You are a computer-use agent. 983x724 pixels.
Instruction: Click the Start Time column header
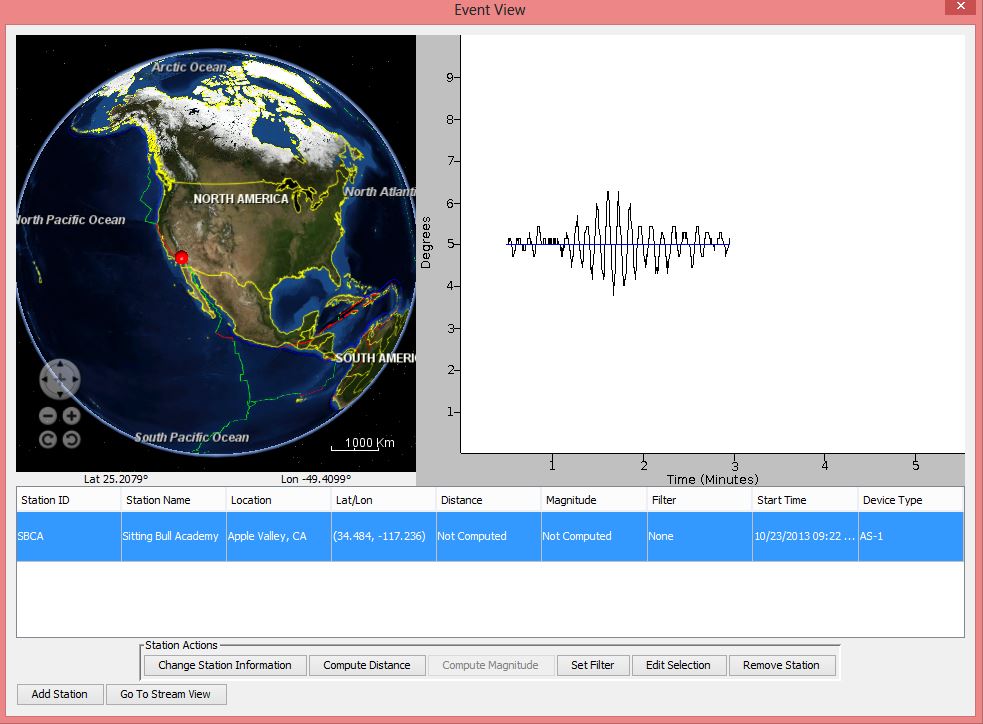804,500
